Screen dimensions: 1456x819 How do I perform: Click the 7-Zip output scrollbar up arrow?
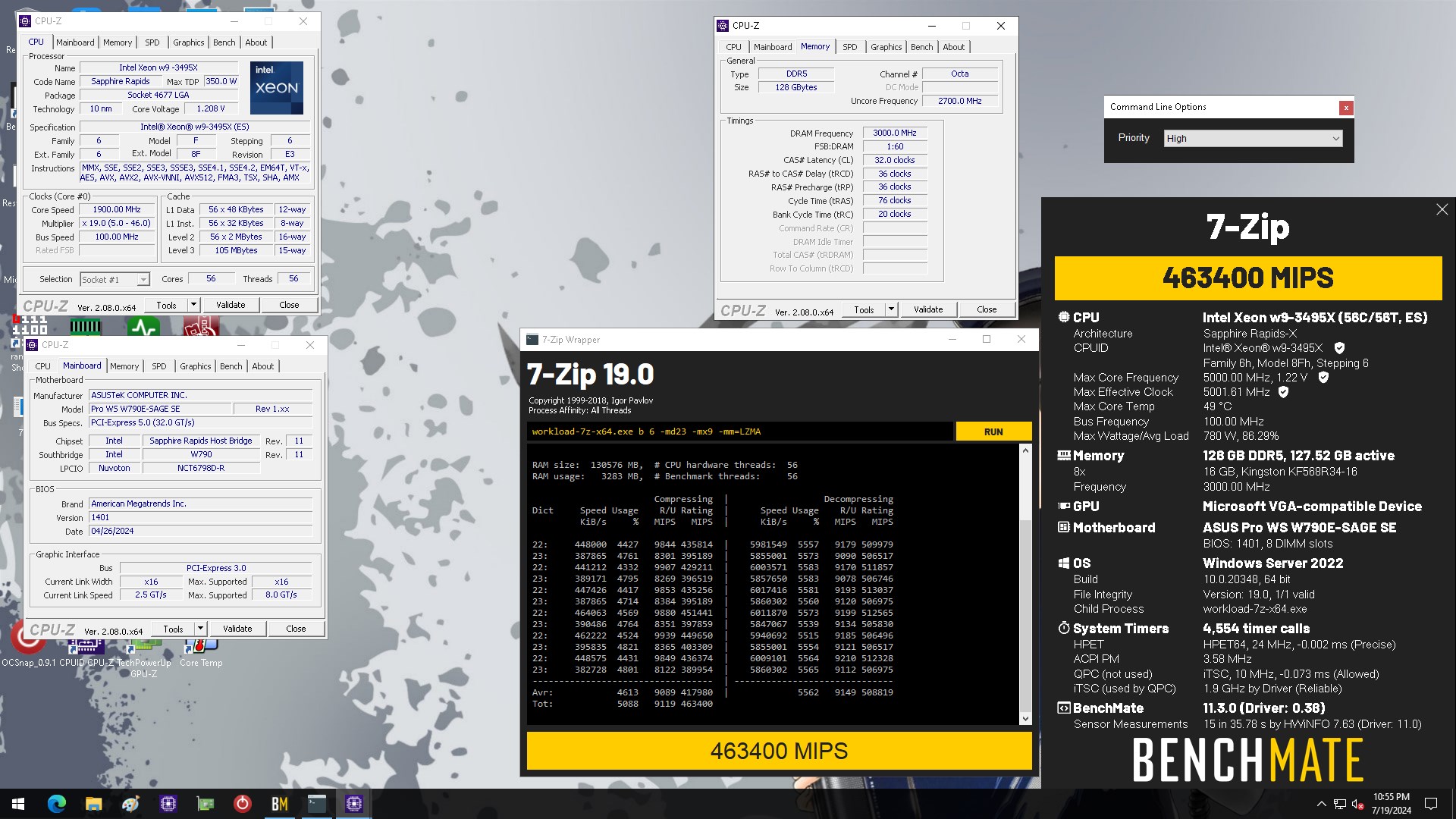click(x=1025, y=450)
